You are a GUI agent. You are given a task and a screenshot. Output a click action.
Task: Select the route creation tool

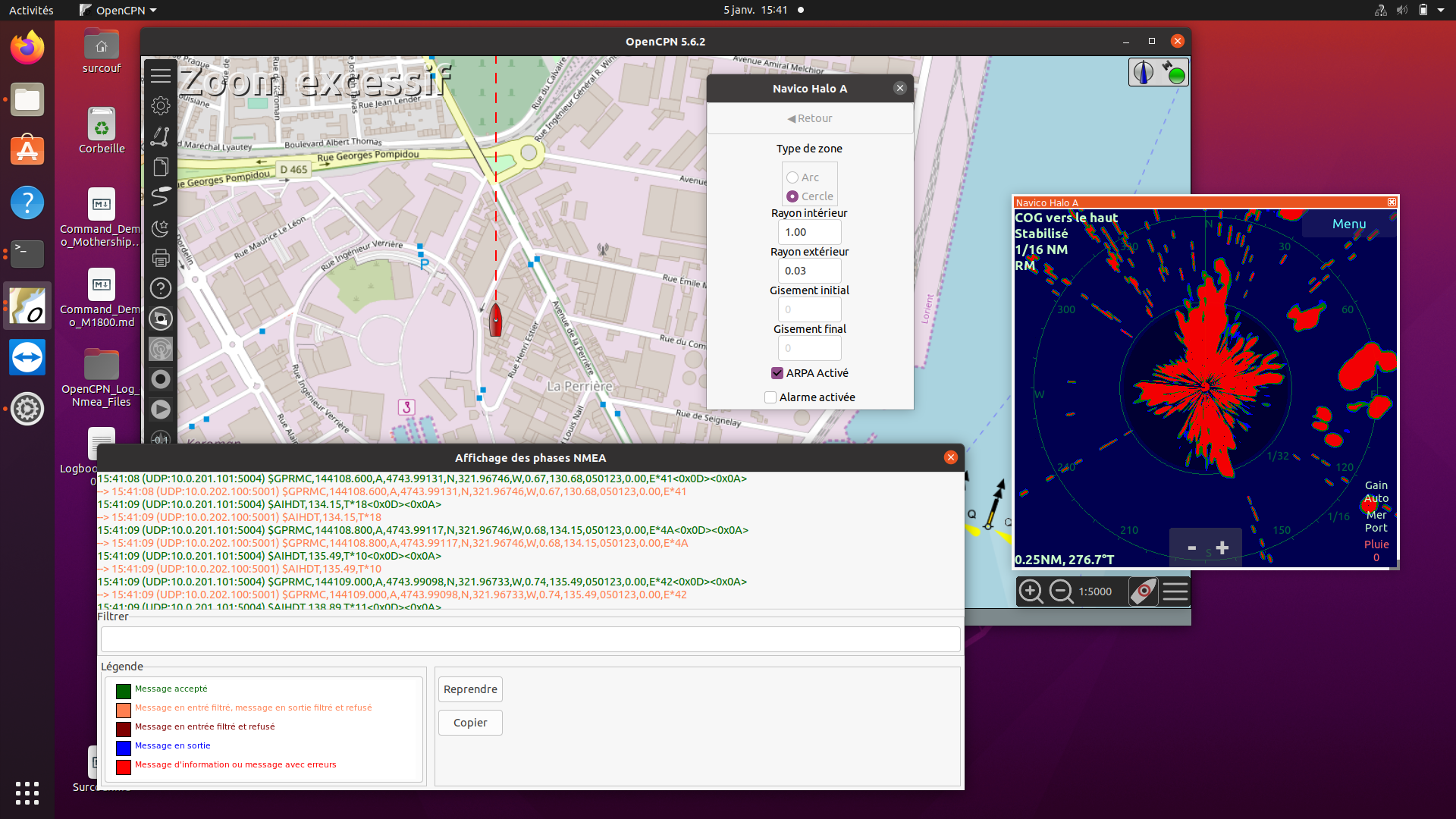(x=160, y=136)
